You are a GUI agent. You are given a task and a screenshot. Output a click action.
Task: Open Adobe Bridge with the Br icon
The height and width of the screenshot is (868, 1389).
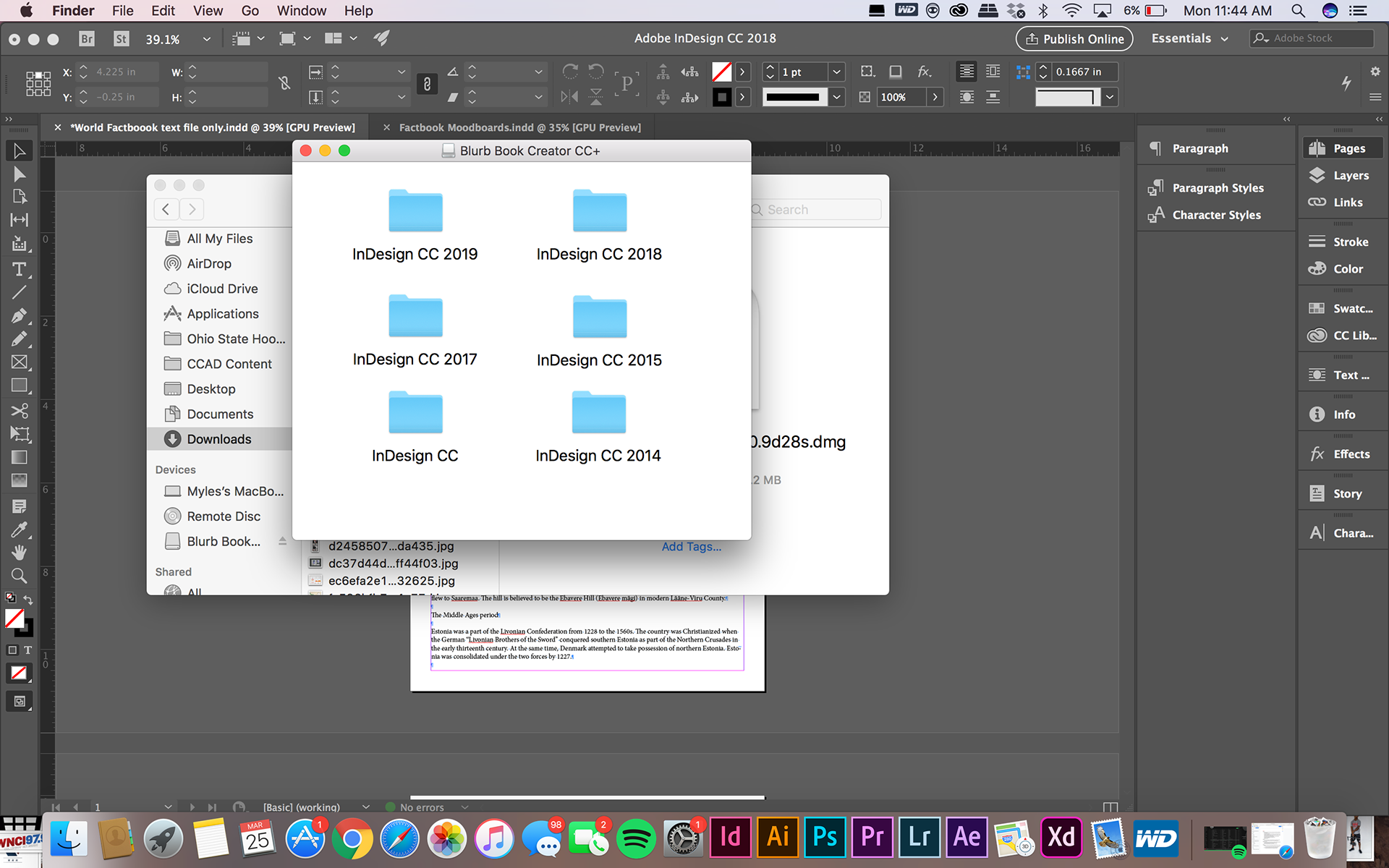[x=87, y=39]
